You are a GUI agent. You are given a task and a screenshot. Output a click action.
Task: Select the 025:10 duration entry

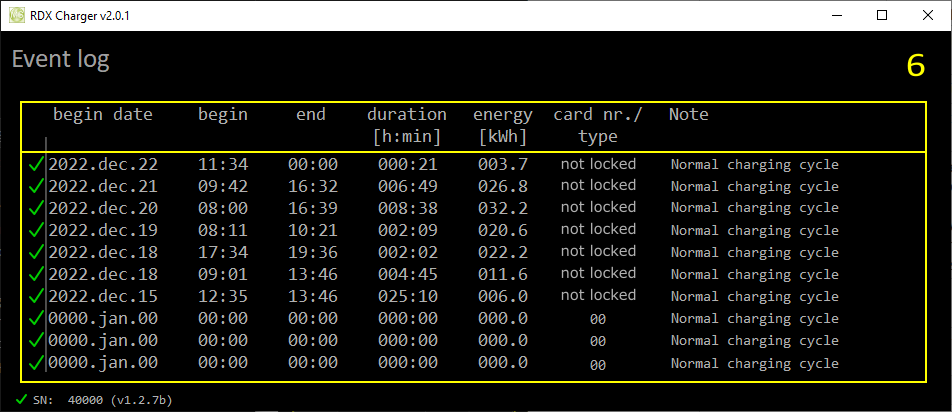406,296
